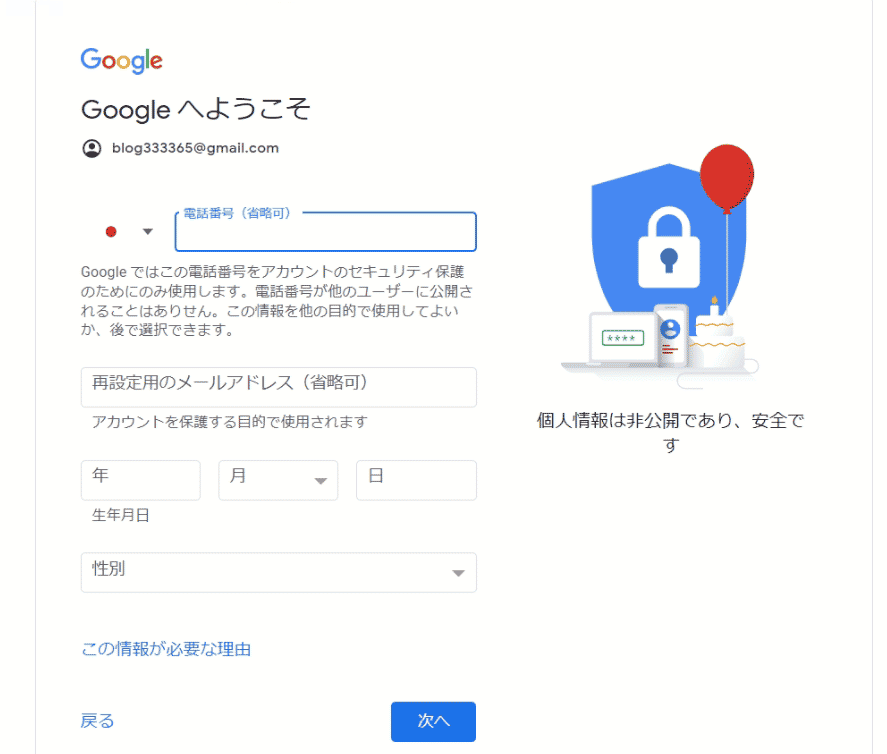Click the account avatar icon beside the email
Screen dimensions: 887x754
[92, 148]
